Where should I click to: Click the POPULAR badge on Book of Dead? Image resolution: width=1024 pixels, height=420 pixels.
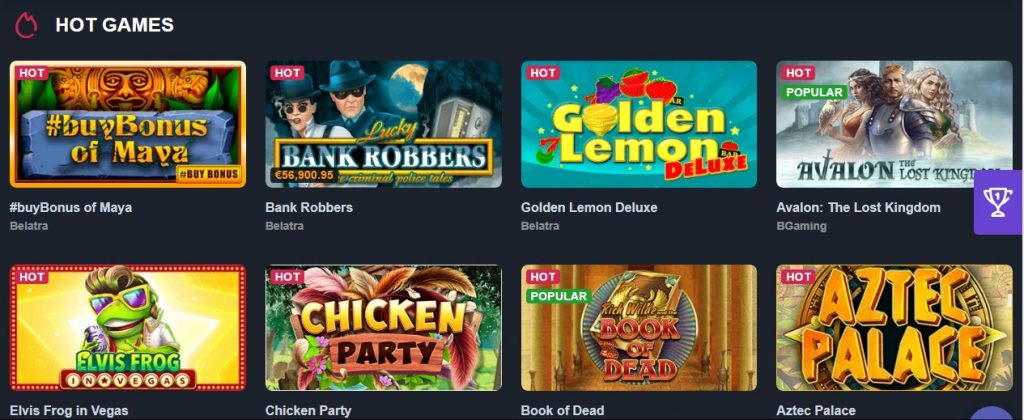click(558, 296)
